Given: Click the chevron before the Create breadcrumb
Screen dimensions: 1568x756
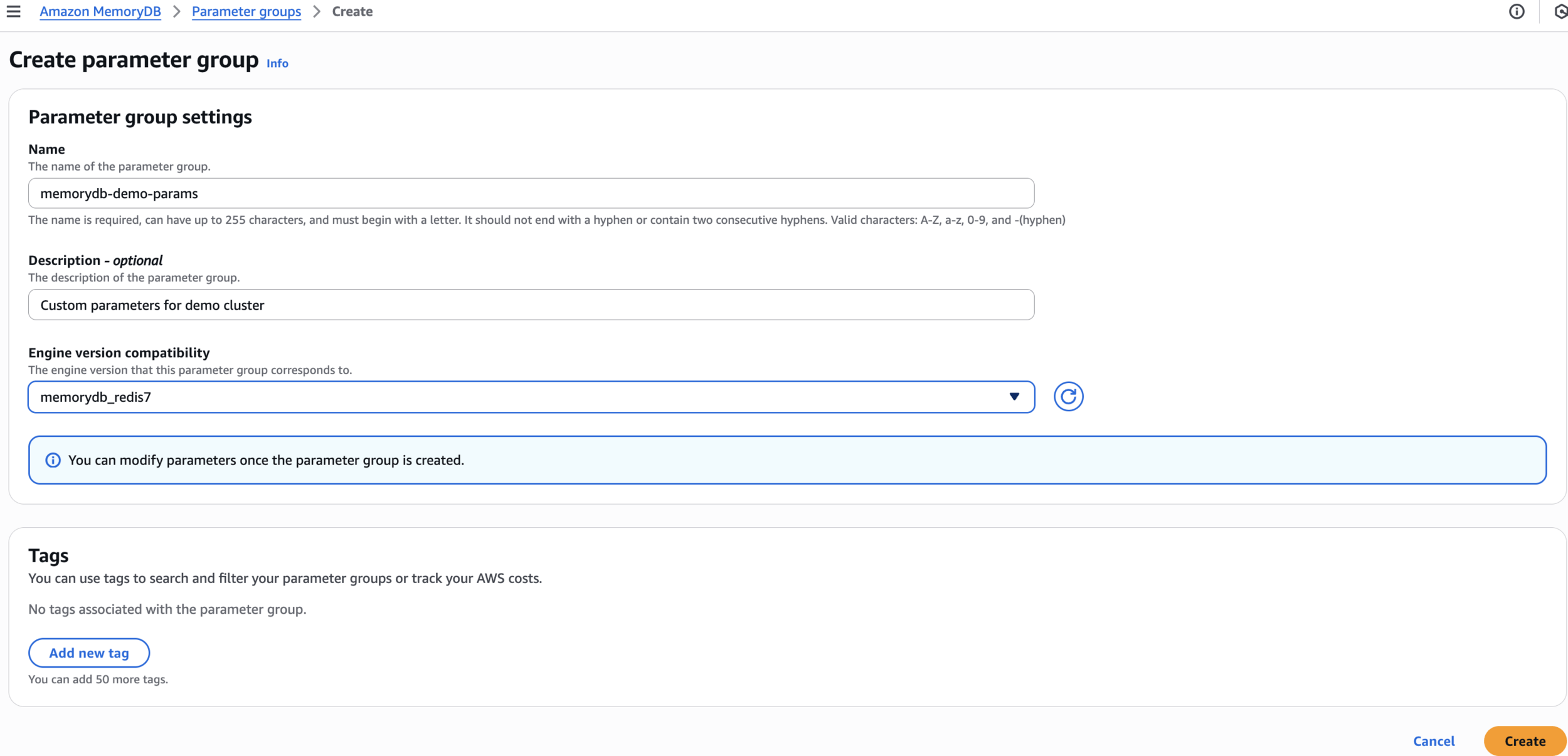Looking at the screenshot, I should pos(317,11).
